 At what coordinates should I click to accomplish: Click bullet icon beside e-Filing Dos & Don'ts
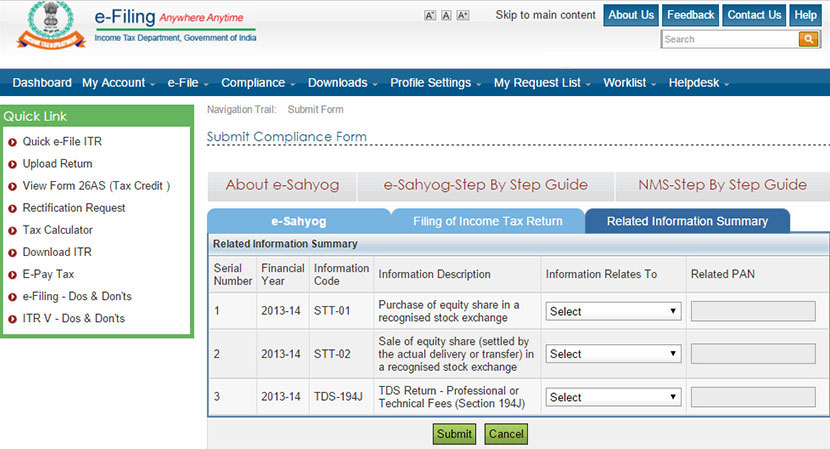pos(12,297)
